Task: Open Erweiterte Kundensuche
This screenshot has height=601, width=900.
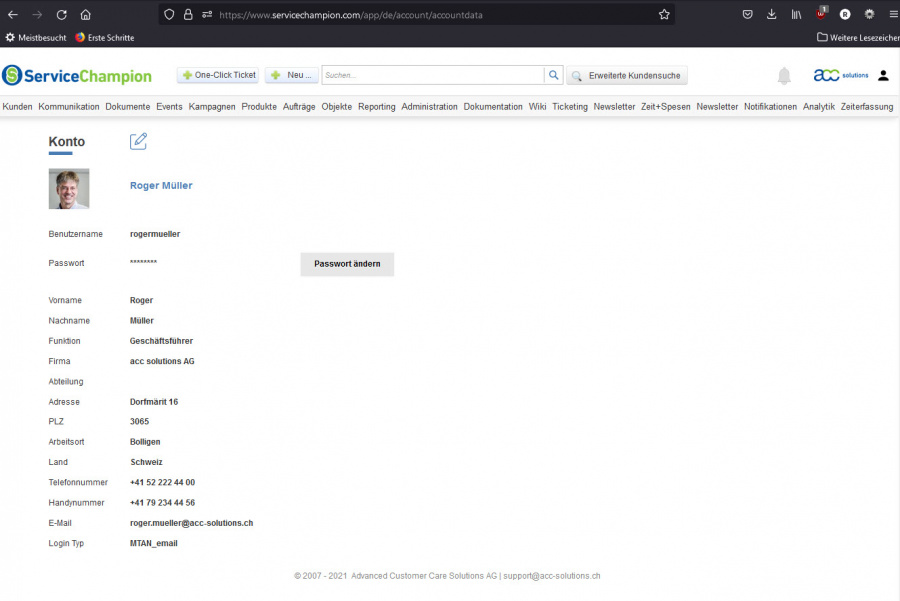Action: (x=627, y=76)
